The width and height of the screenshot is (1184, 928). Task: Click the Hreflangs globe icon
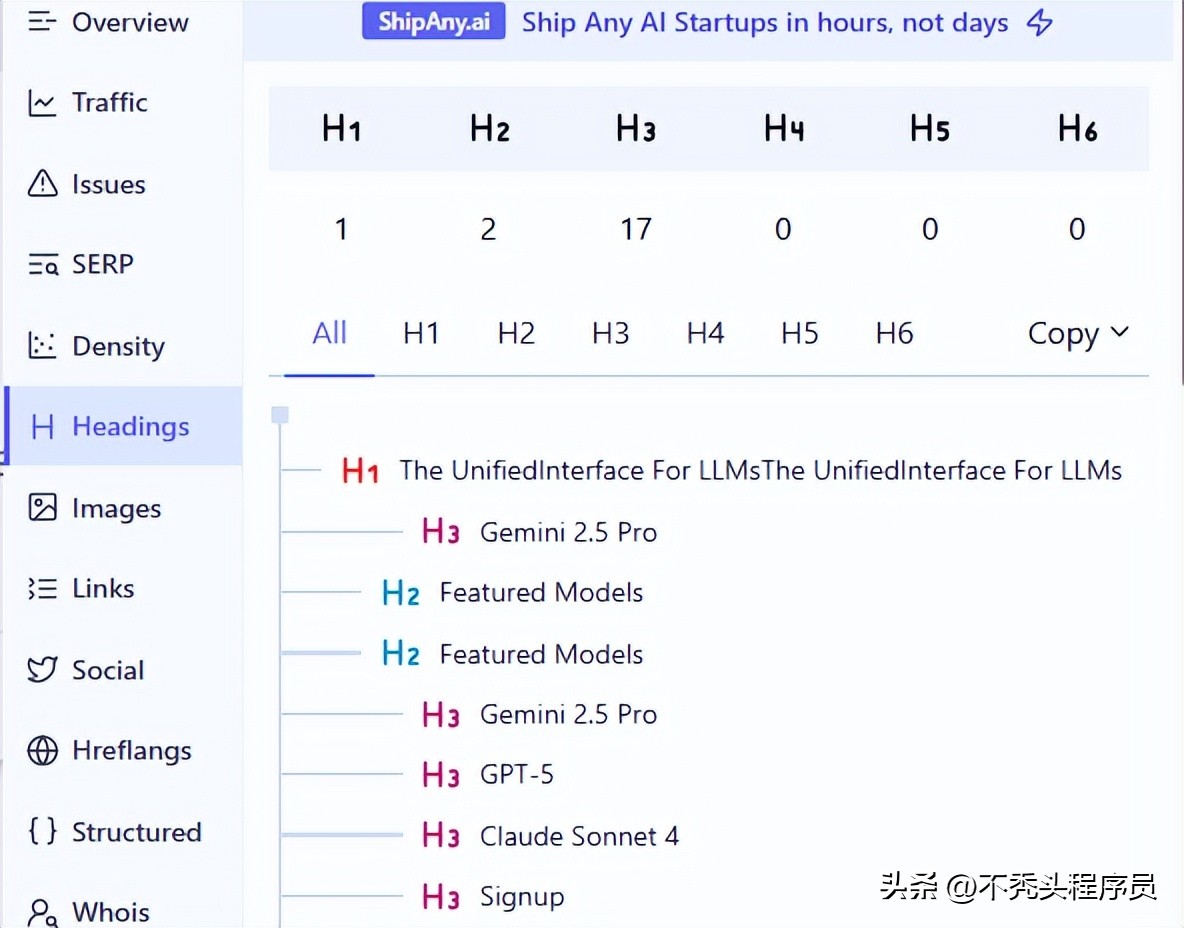click(x=42, y=751)
